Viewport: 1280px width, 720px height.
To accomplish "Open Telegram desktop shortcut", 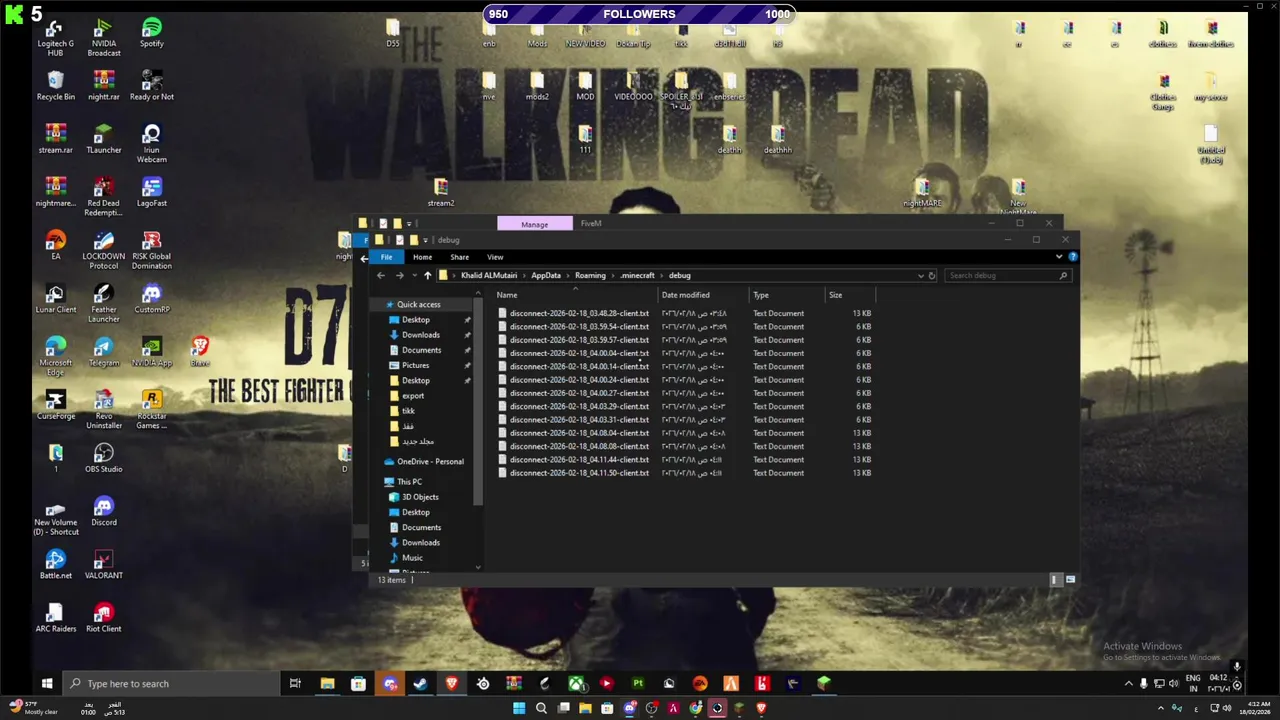I will [x=104, y=352].
